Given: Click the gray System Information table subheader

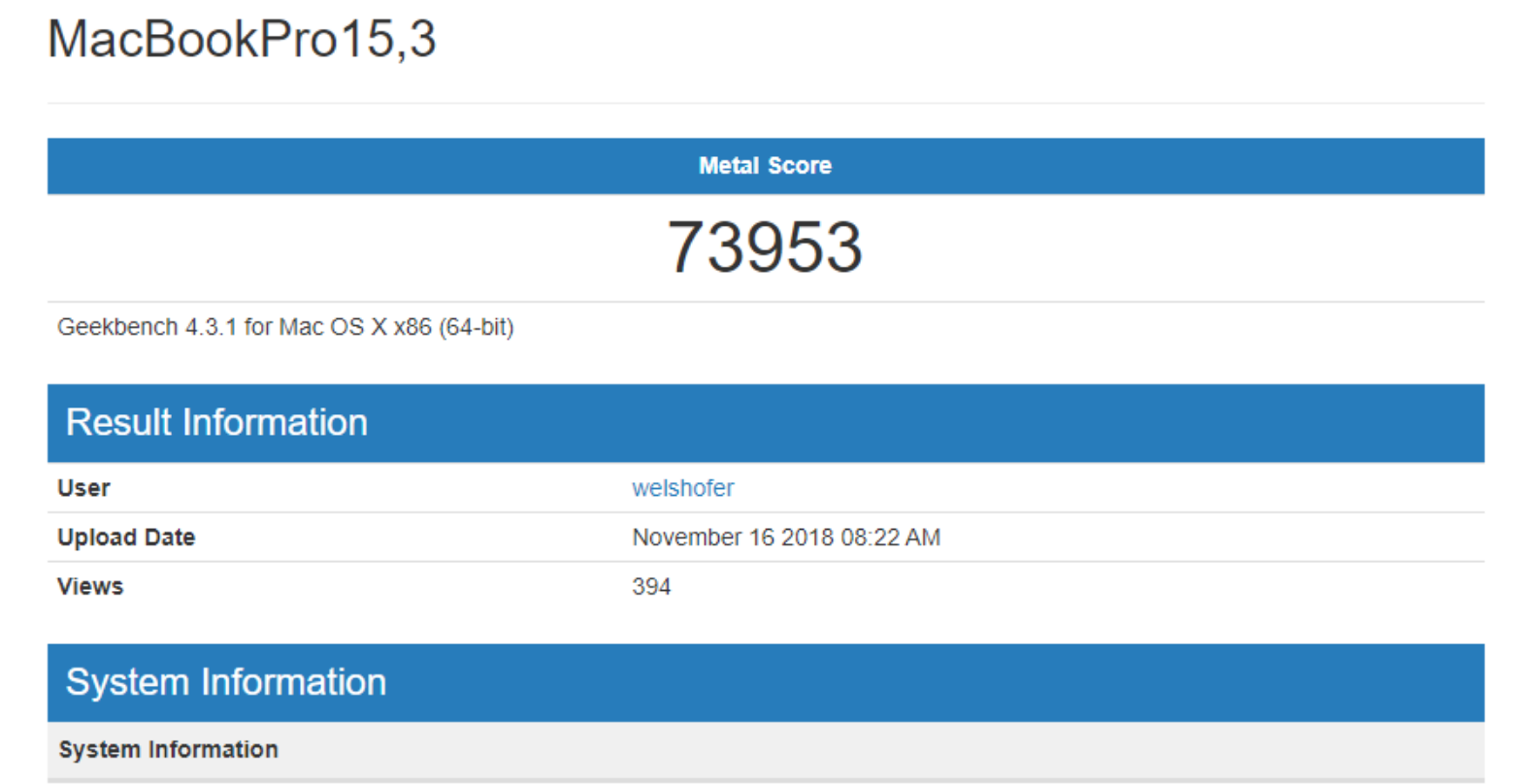Looking at the screenshot, I should click(x=766, y=750).
